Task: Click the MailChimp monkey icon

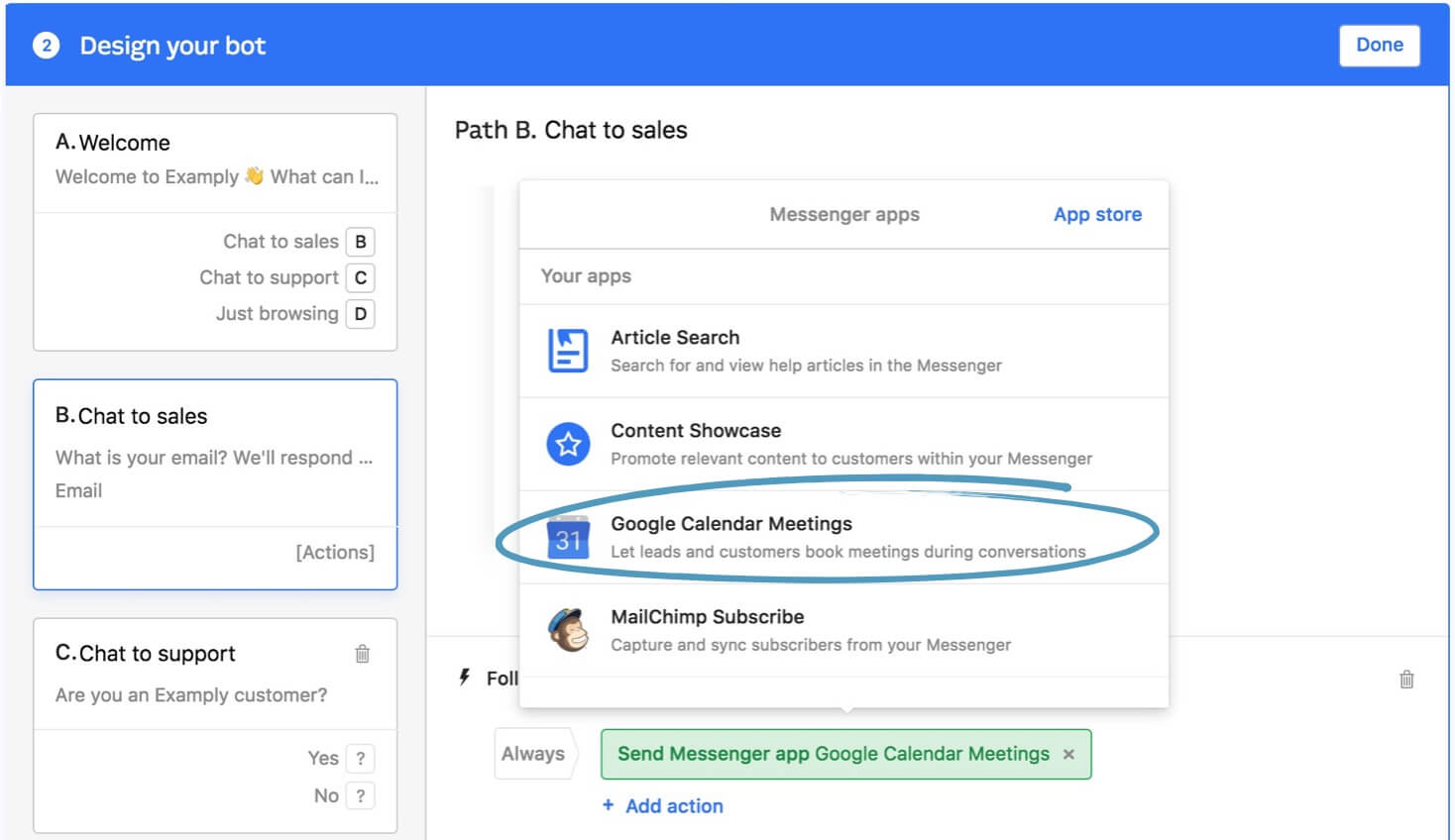Action: tap(568, 630)
